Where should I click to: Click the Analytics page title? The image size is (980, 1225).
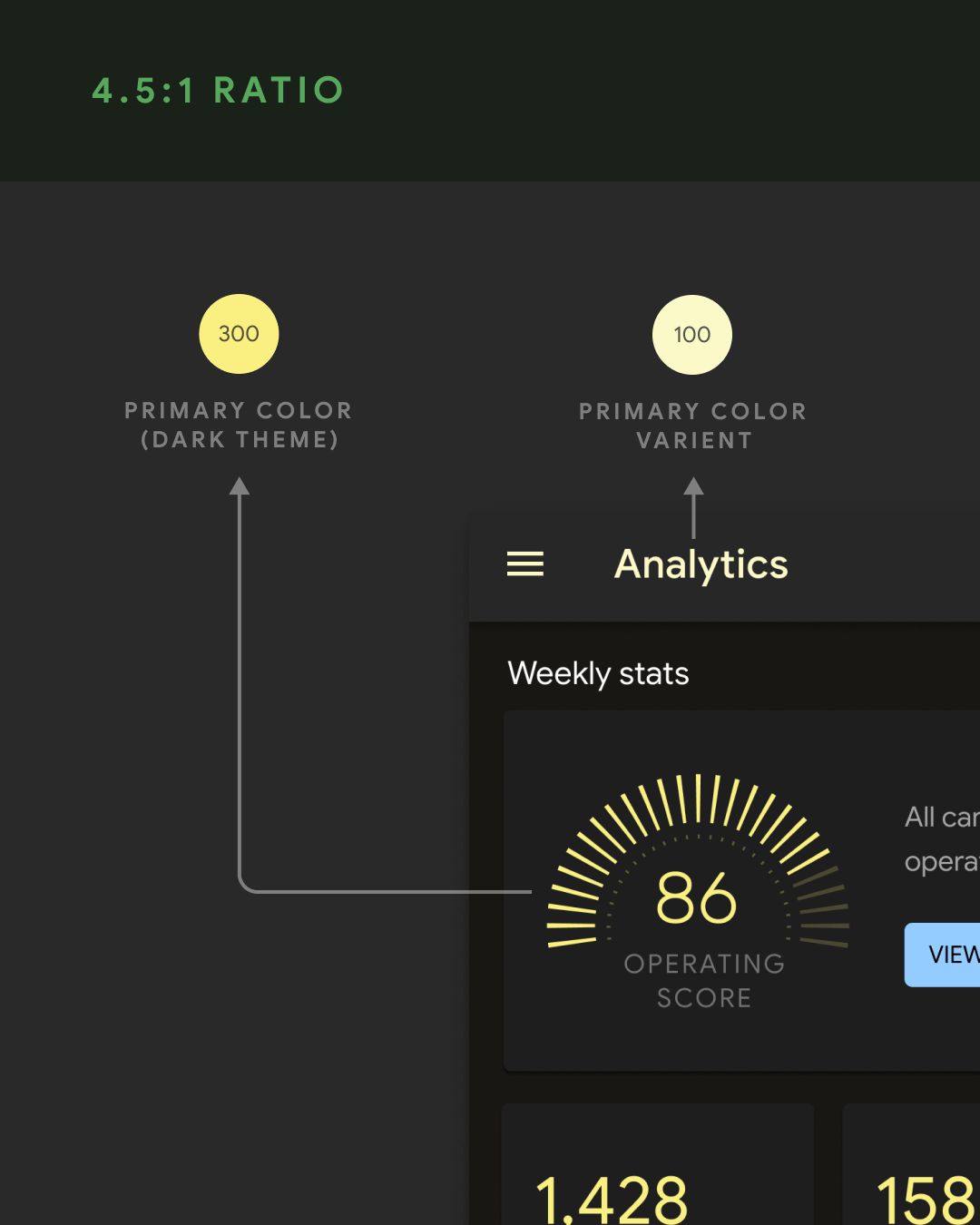pyautogui.click(x=701, y=564)
